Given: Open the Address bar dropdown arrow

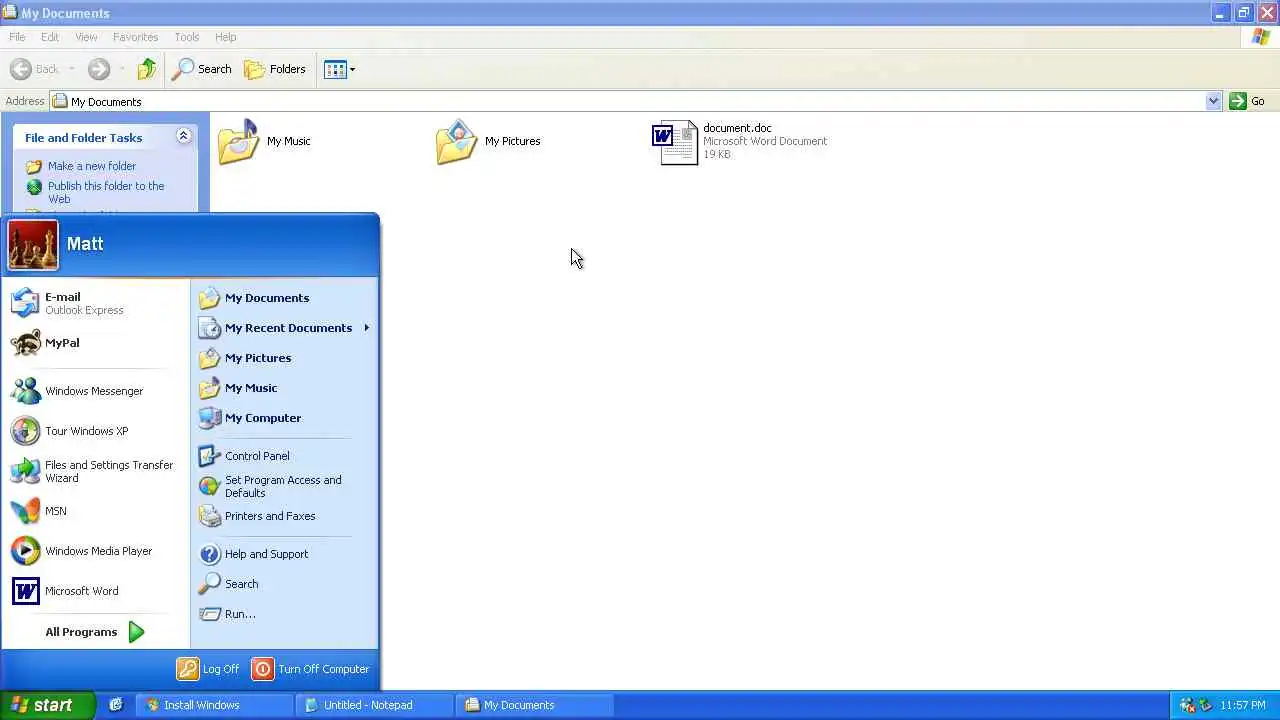Looking at the screenshot, I should (1213, 101).
